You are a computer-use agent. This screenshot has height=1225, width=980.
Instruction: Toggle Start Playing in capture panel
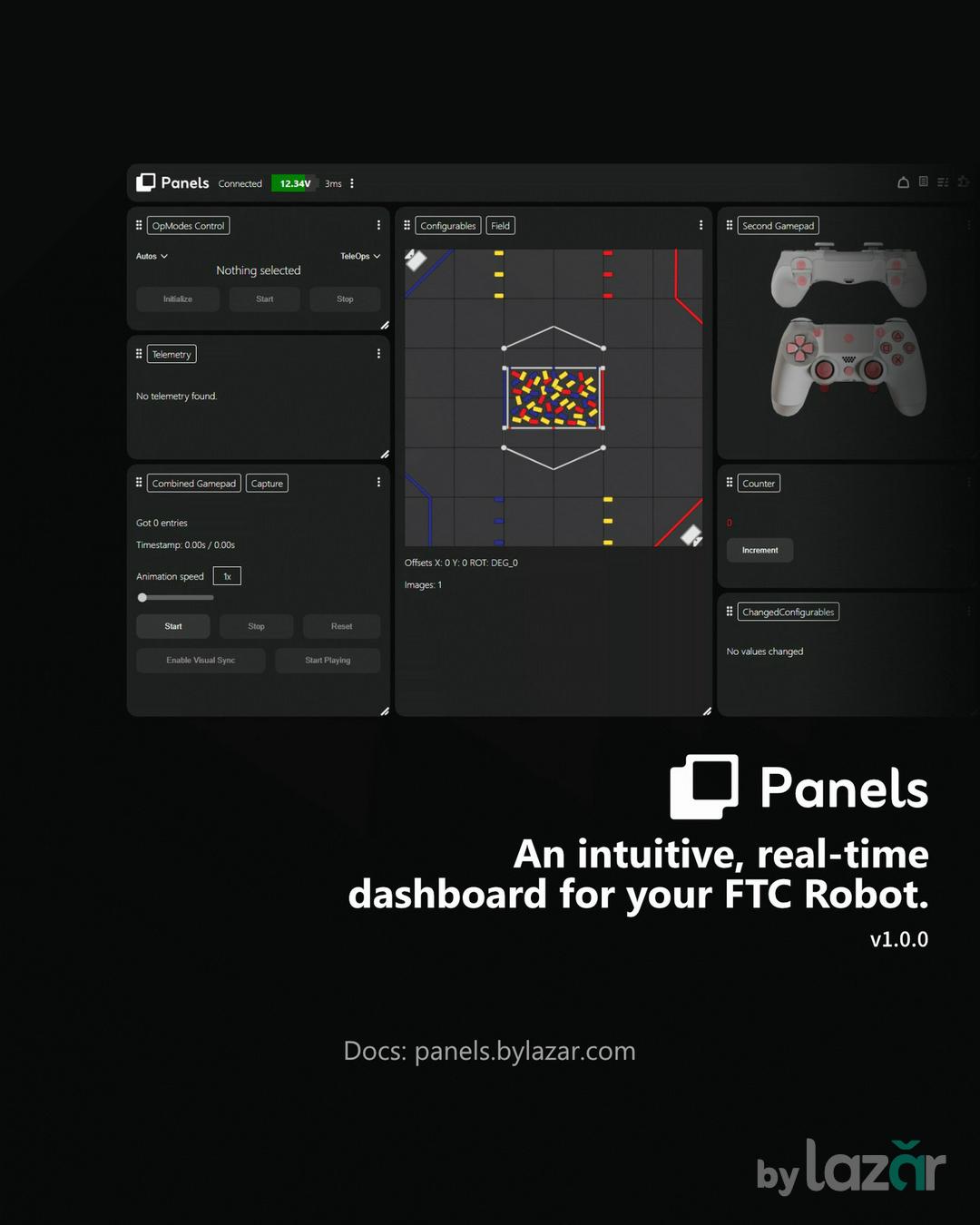tap(328, 661)
